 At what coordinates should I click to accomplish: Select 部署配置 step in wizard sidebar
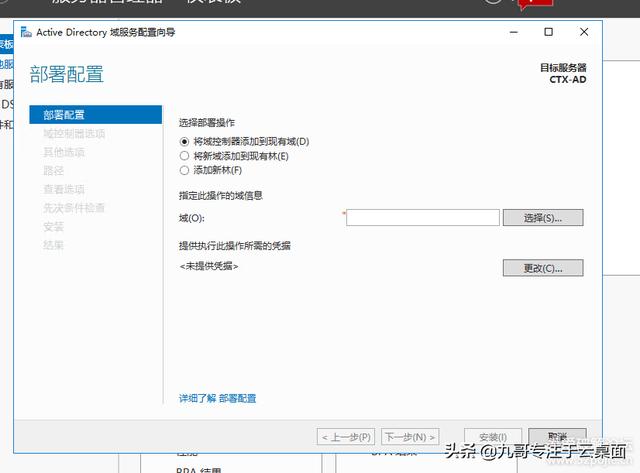click(x=96, y=115)
